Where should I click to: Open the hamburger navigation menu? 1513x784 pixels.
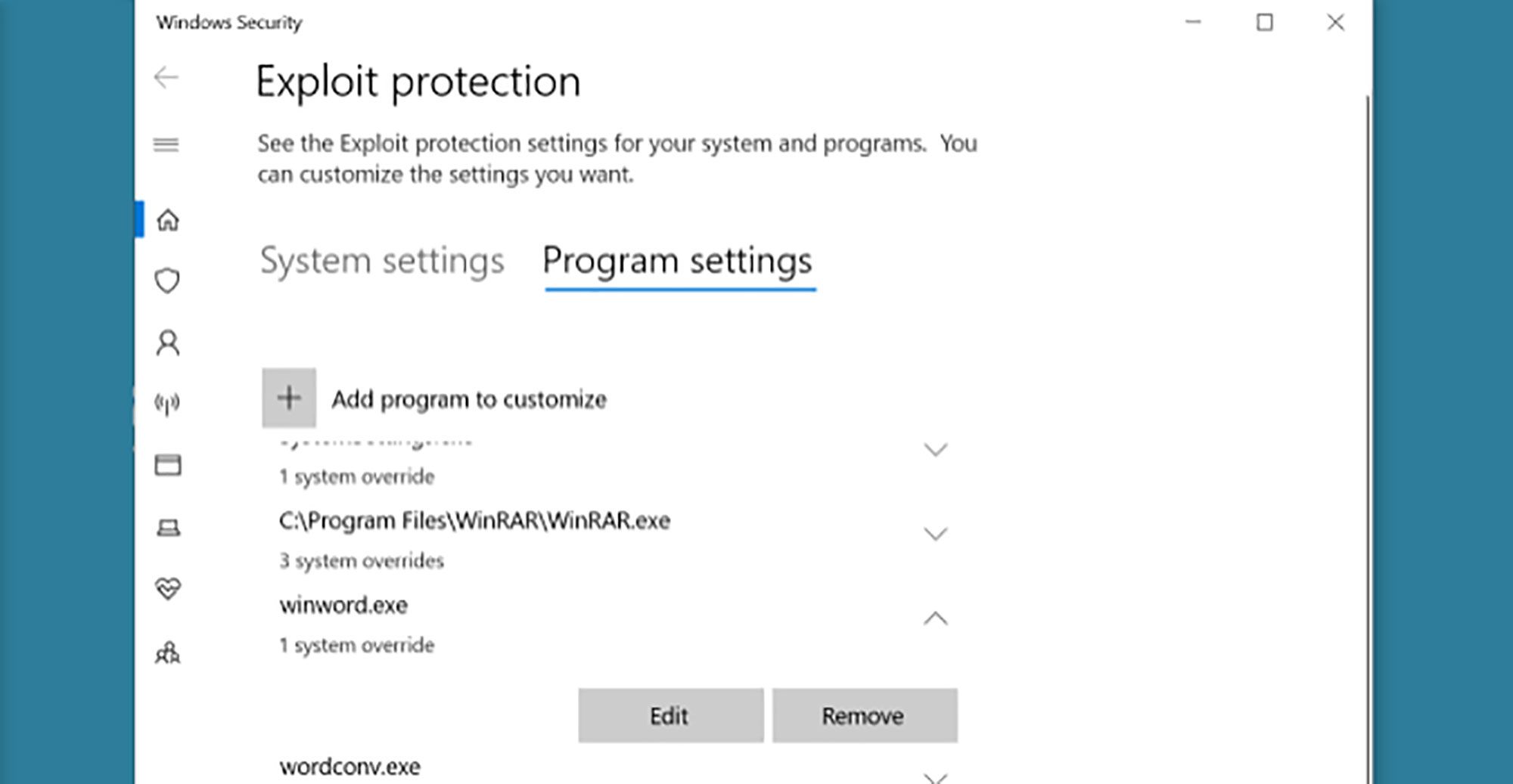click(x=166, y=144)
